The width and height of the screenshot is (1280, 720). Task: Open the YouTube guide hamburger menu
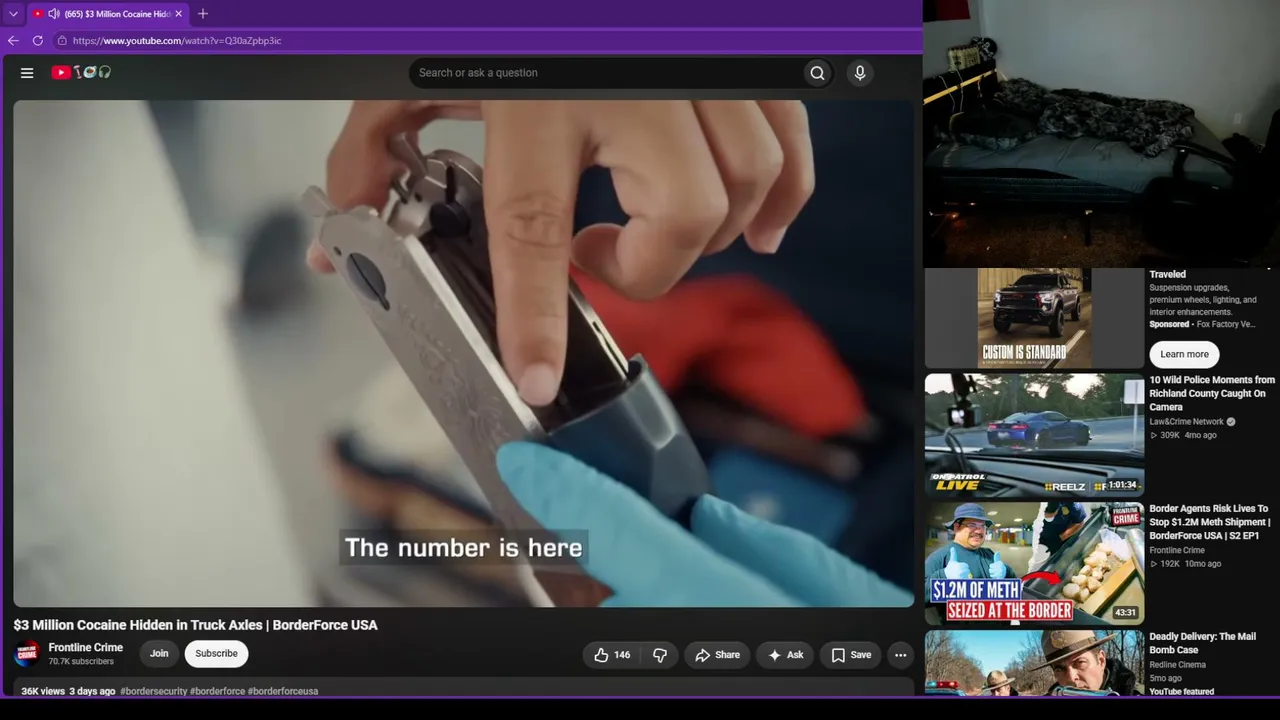27,73
